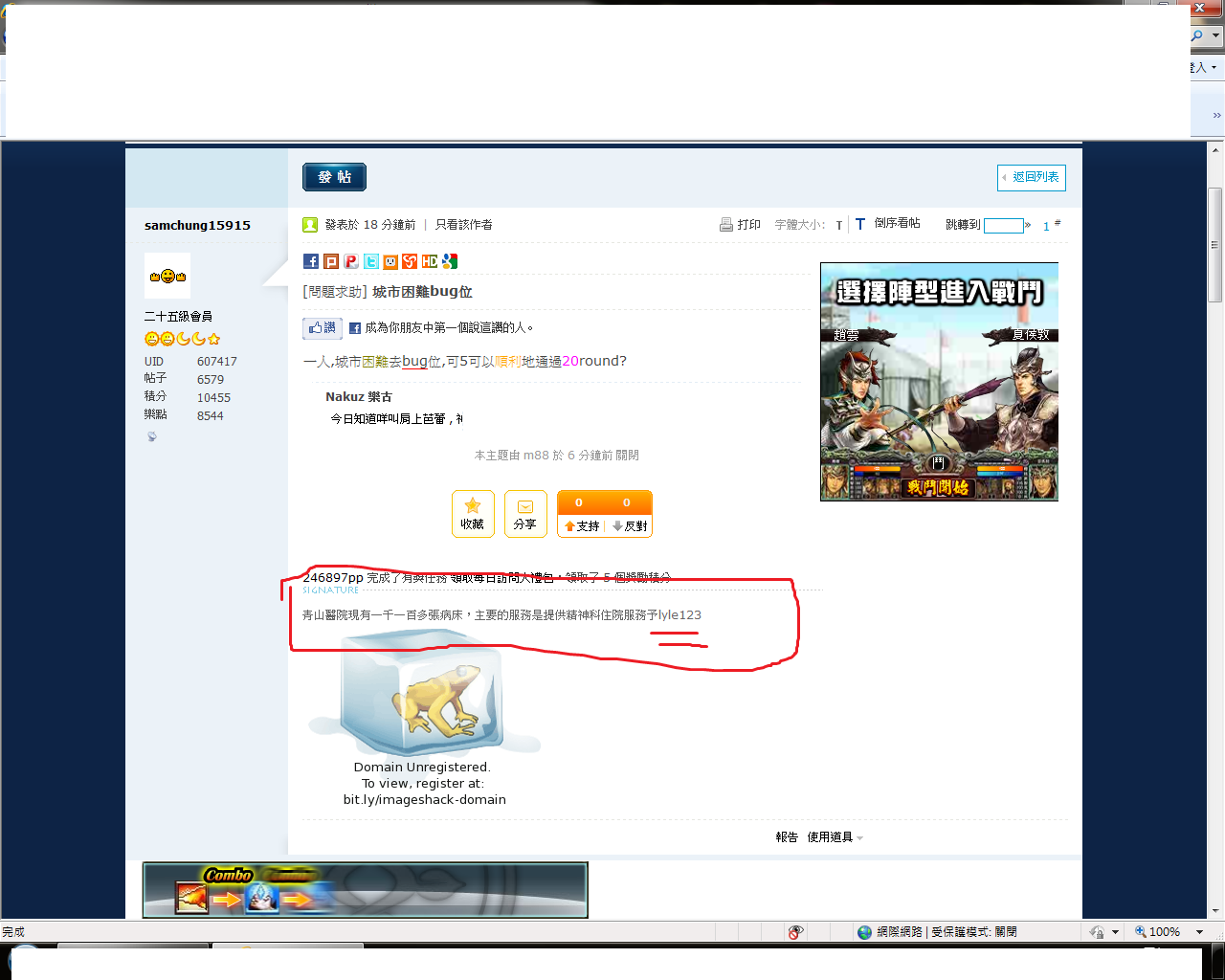Click the 困難 keyword link in post
The width and height of the screenshot is (1225, 980).
[x=375, y=362]
